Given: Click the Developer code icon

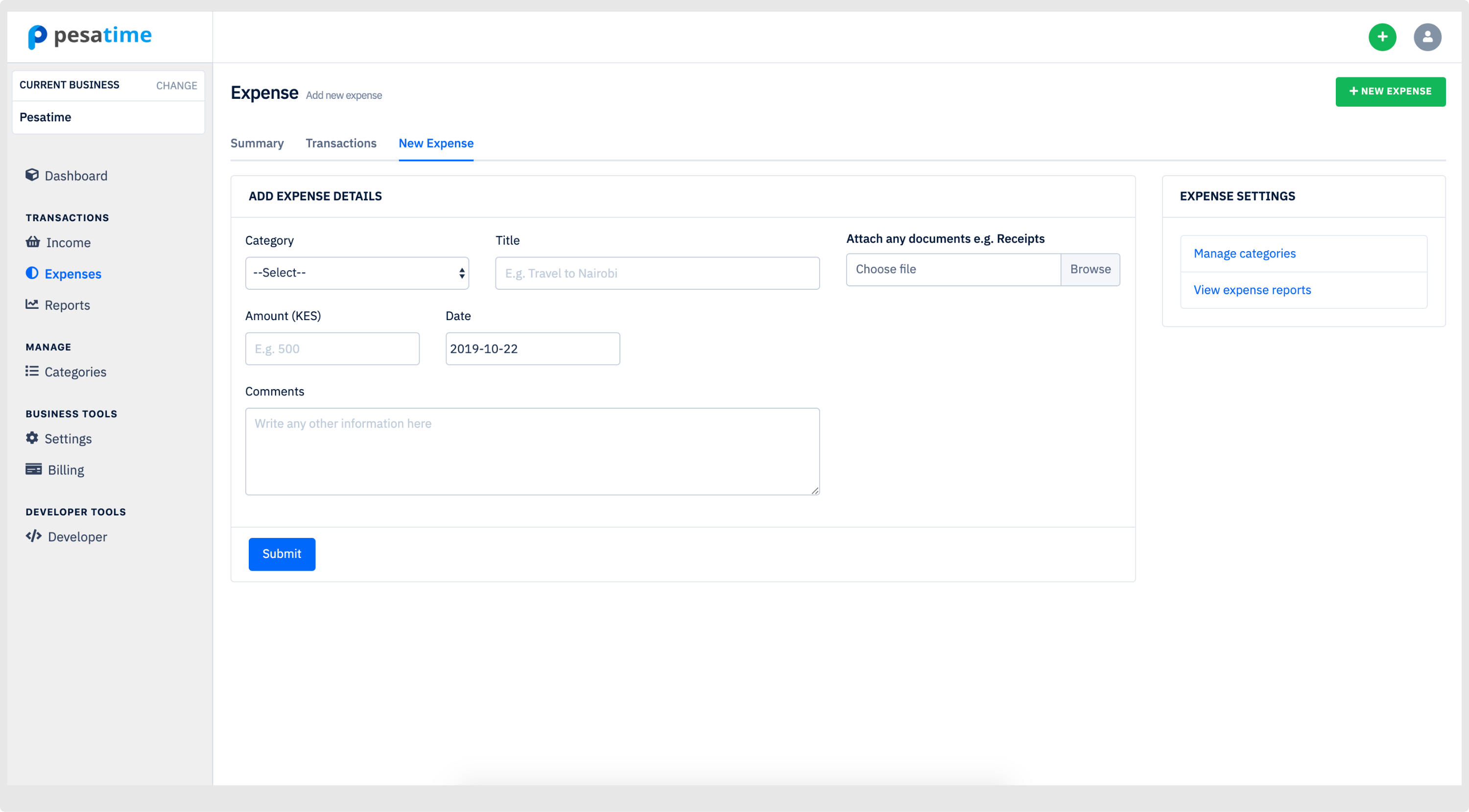Looking at the screenshot, I should (x=33, y=536).
